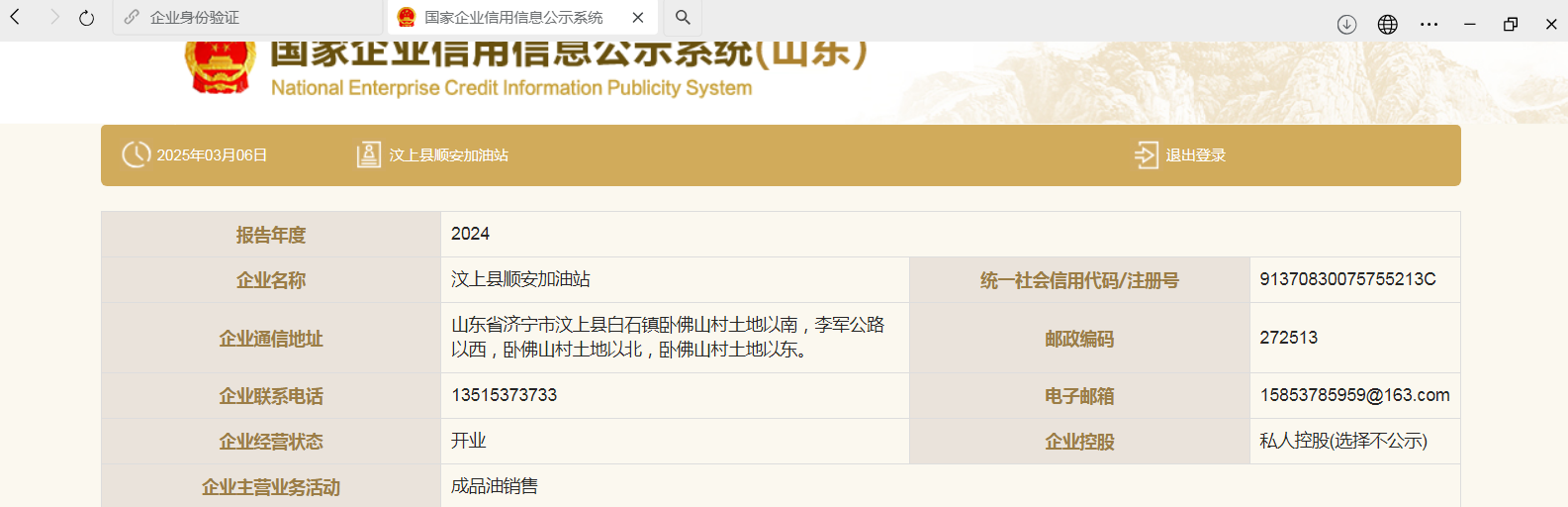Click the 邮政编码 label cell
The height and width of the screenshot is (507, 1568).
(1079, 339)
